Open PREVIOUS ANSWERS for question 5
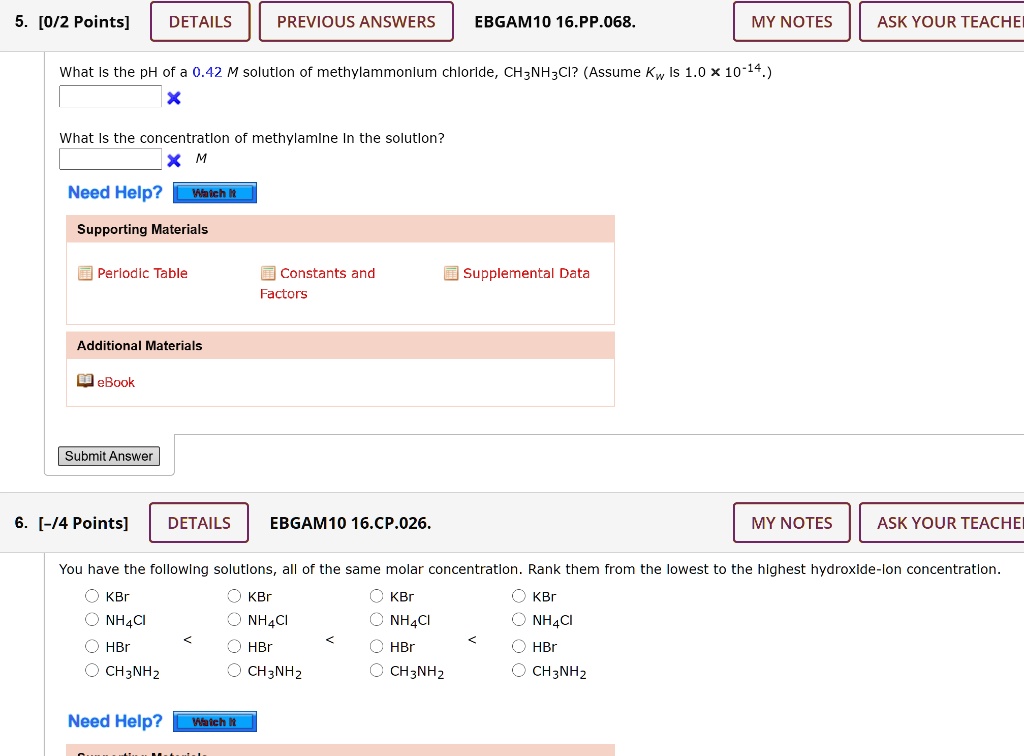Screen dimensions: 1024x756 (x=356, y=22)
